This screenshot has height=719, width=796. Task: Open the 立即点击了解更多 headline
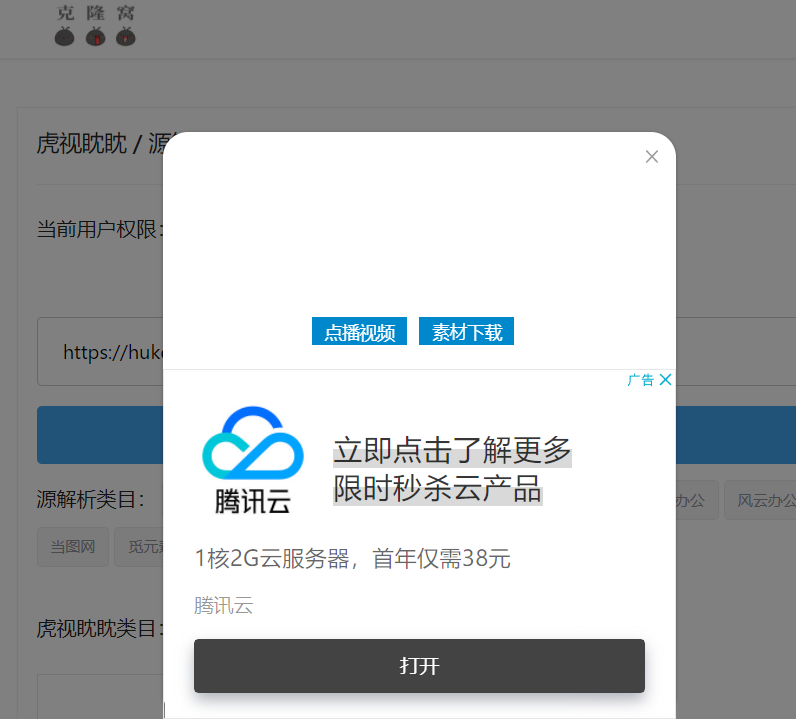point(452,450)
